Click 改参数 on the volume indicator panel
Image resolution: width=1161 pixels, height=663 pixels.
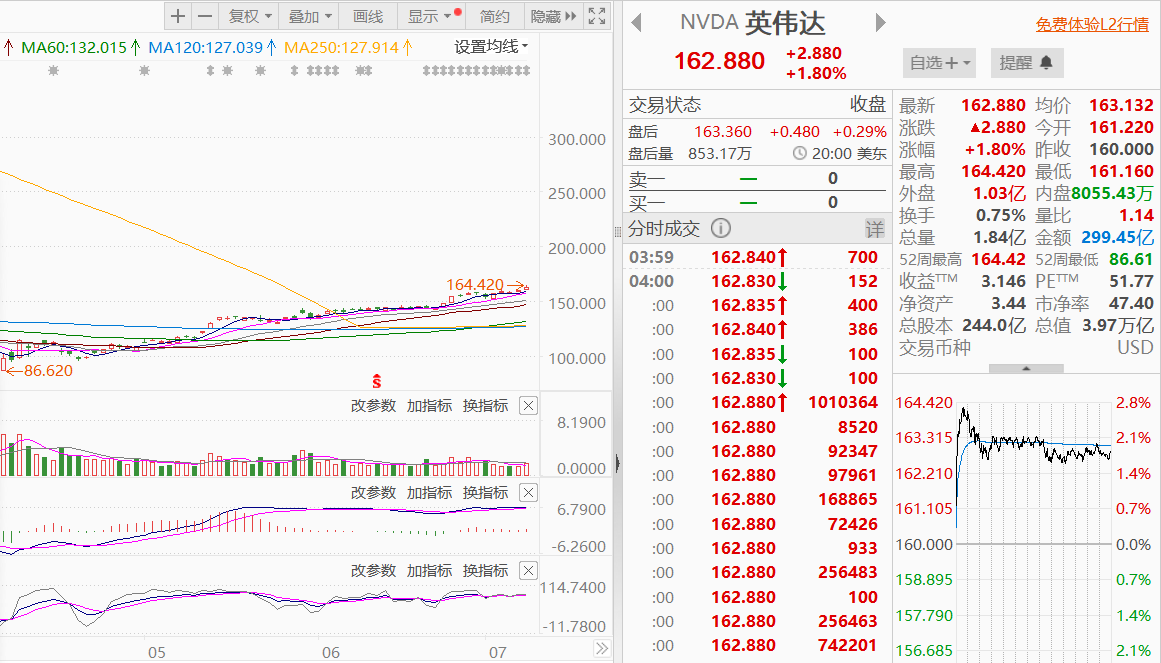(x=373, y=405)
